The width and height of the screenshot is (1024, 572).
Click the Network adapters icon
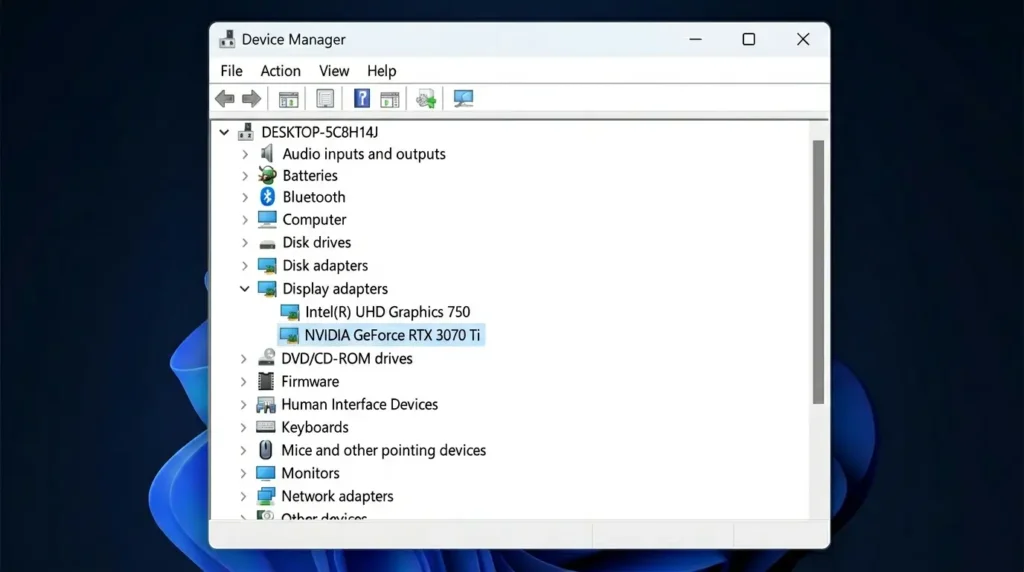[x=265, y=496]
